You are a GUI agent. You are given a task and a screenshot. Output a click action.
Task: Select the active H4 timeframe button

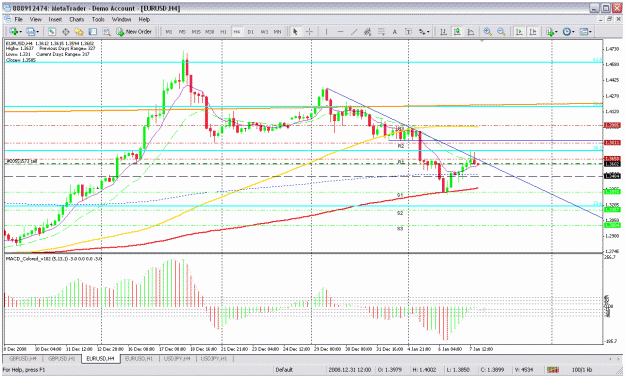click(237, 32)
